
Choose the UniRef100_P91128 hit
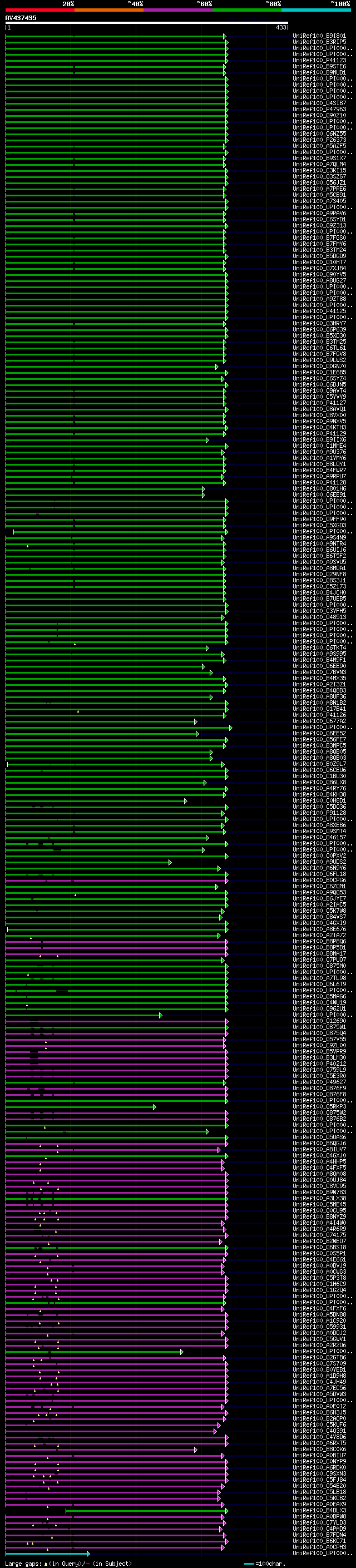pyautogui.click(x=319, y=813)
